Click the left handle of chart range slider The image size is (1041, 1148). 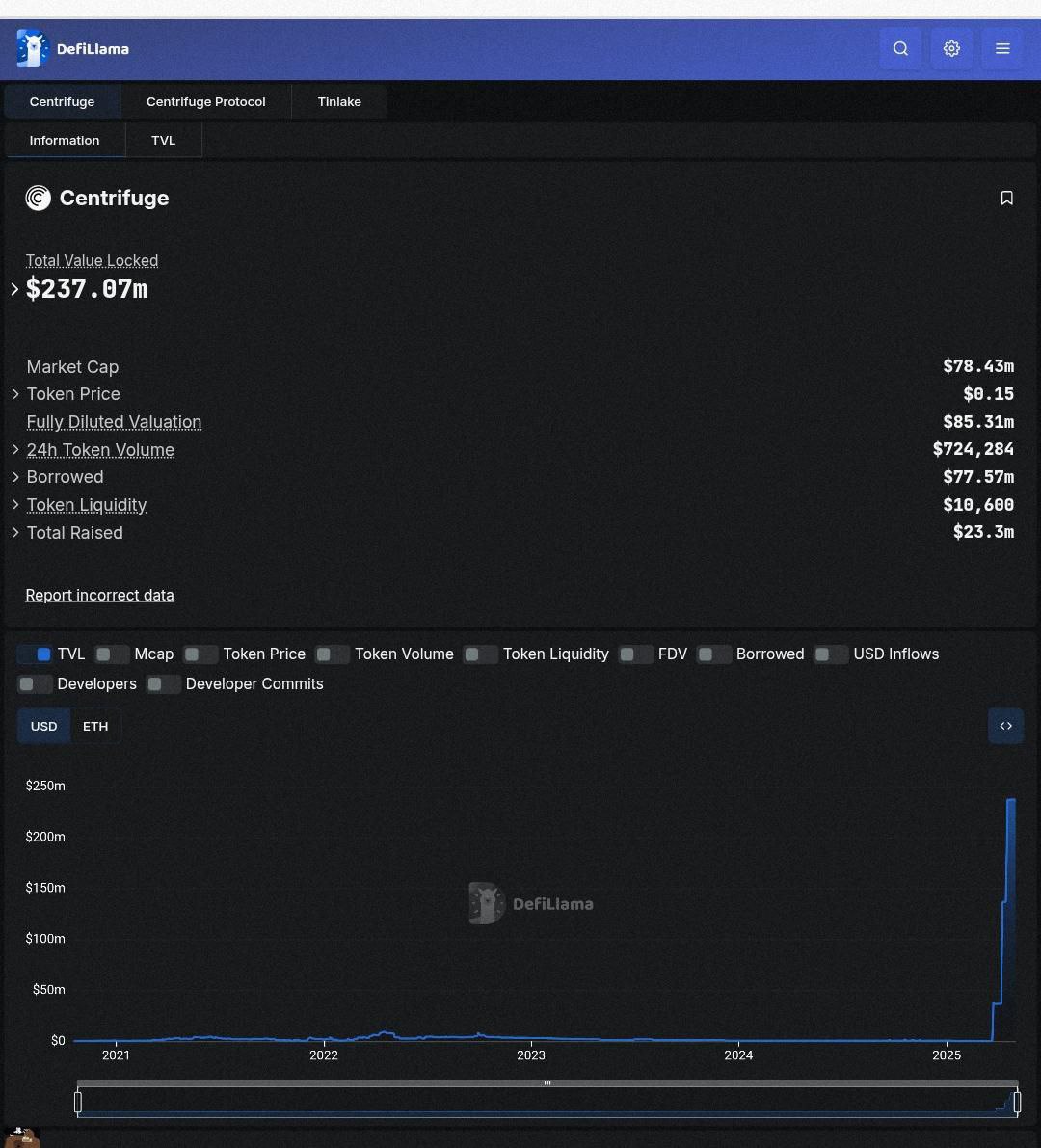[78, 1102]
